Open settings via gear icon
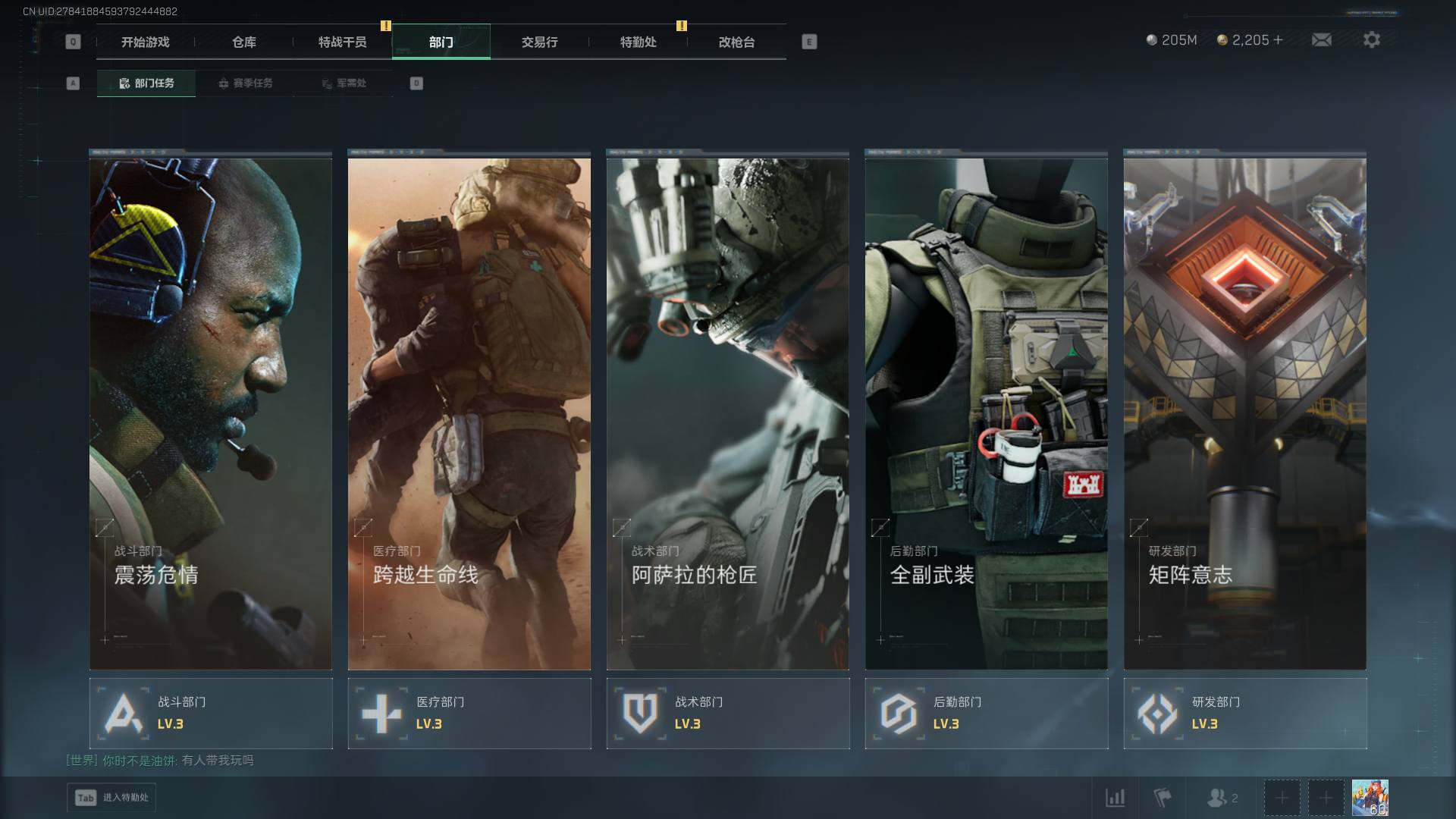This screenshot has height=819, width=1456. [1371, 40]
